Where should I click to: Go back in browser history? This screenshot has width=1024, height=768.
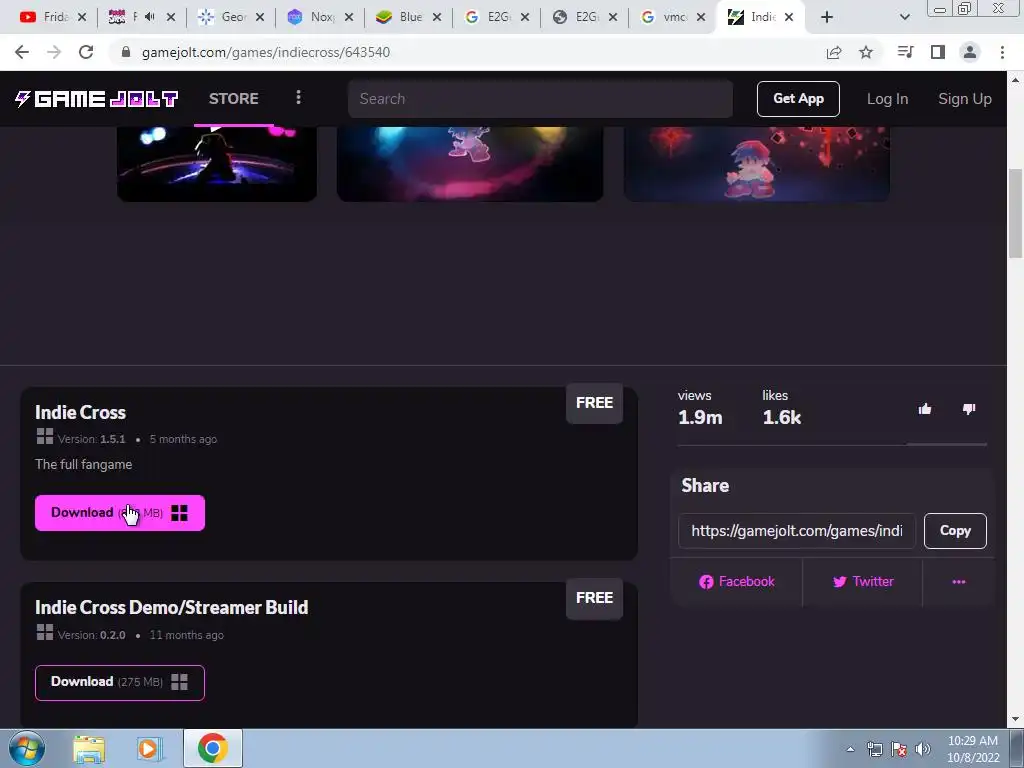[x=22, y=52]
